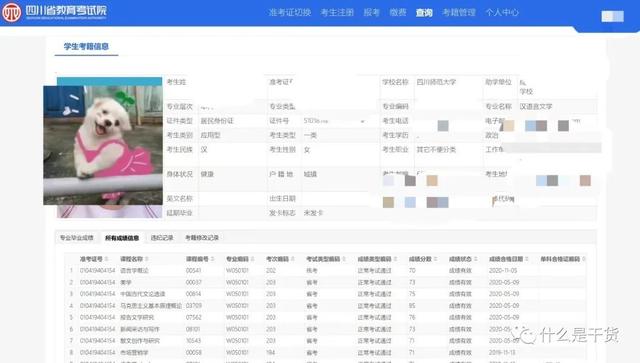Click the 一类 candidate type value
640x363 pixels.
[x=310, y=135]
